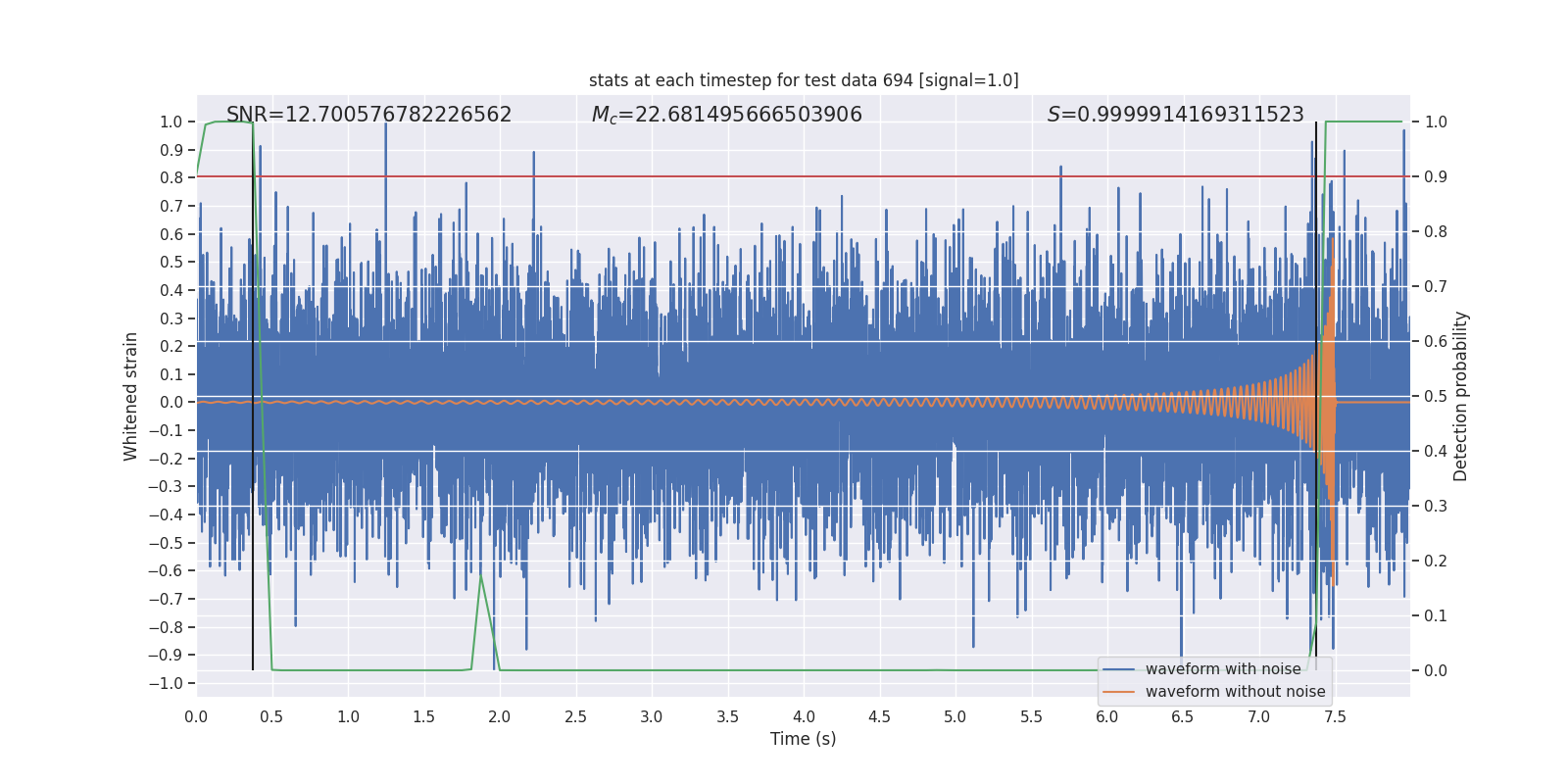Click the 0.0 tick on detection probability axis
This screenshot has height=784, width=1568.
(1436, 671)
